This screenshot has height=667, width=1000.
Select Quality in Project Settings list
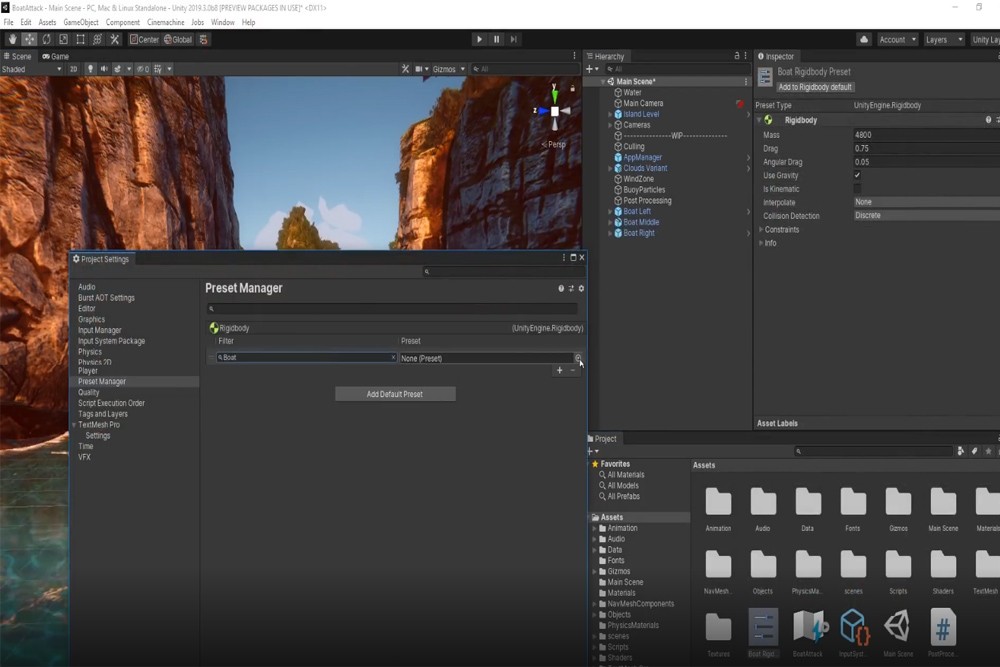click(89, 392)
